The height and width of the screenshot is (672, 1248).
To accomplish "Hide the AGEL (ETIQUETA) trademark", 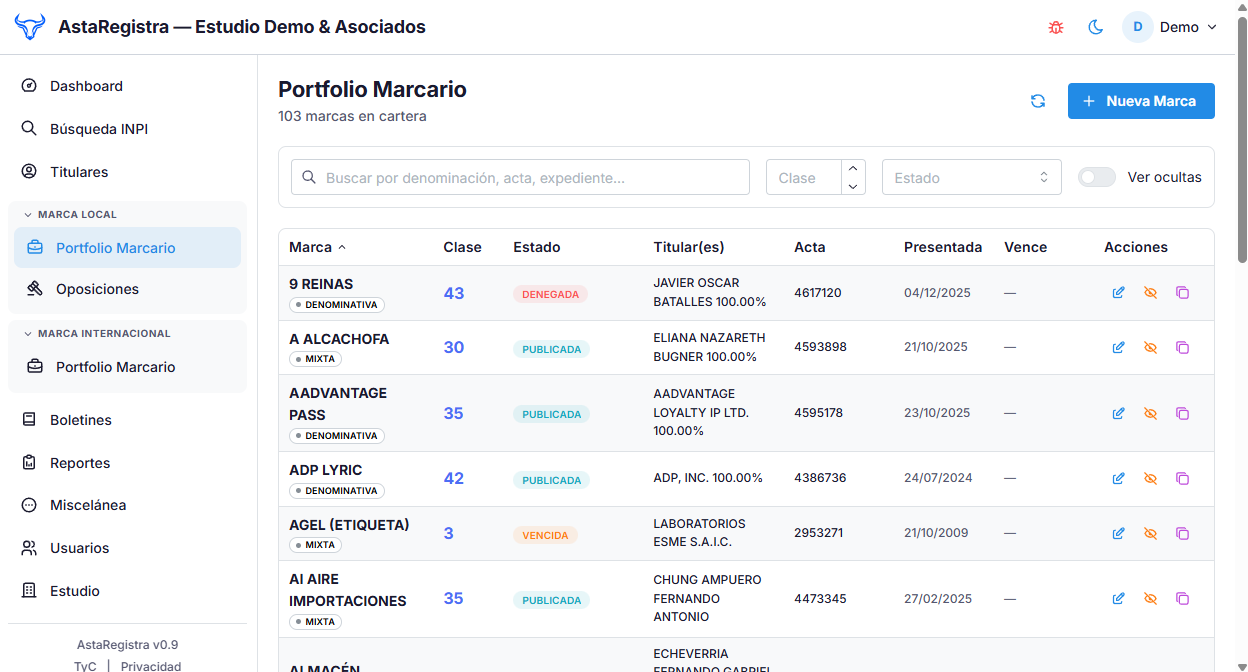I will [1150, 533].
